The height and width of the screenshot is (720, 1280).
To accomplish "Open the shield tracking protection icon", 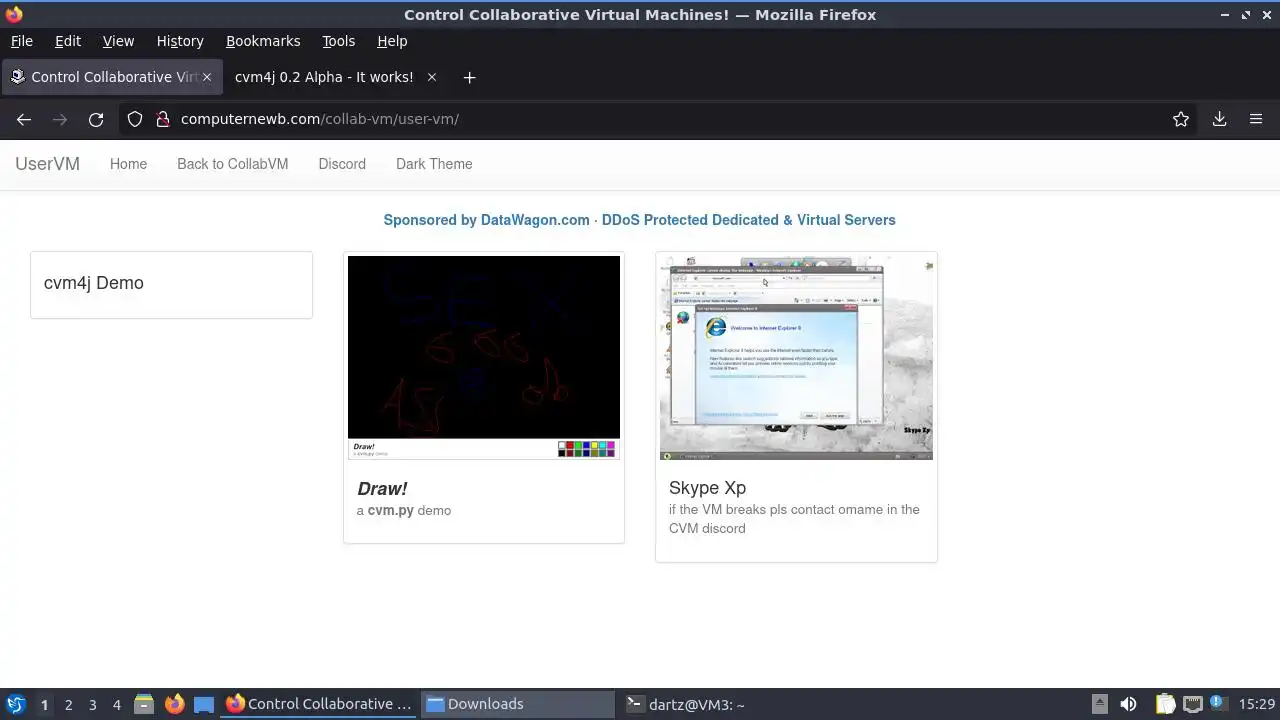I will click(x=135, y=119).
